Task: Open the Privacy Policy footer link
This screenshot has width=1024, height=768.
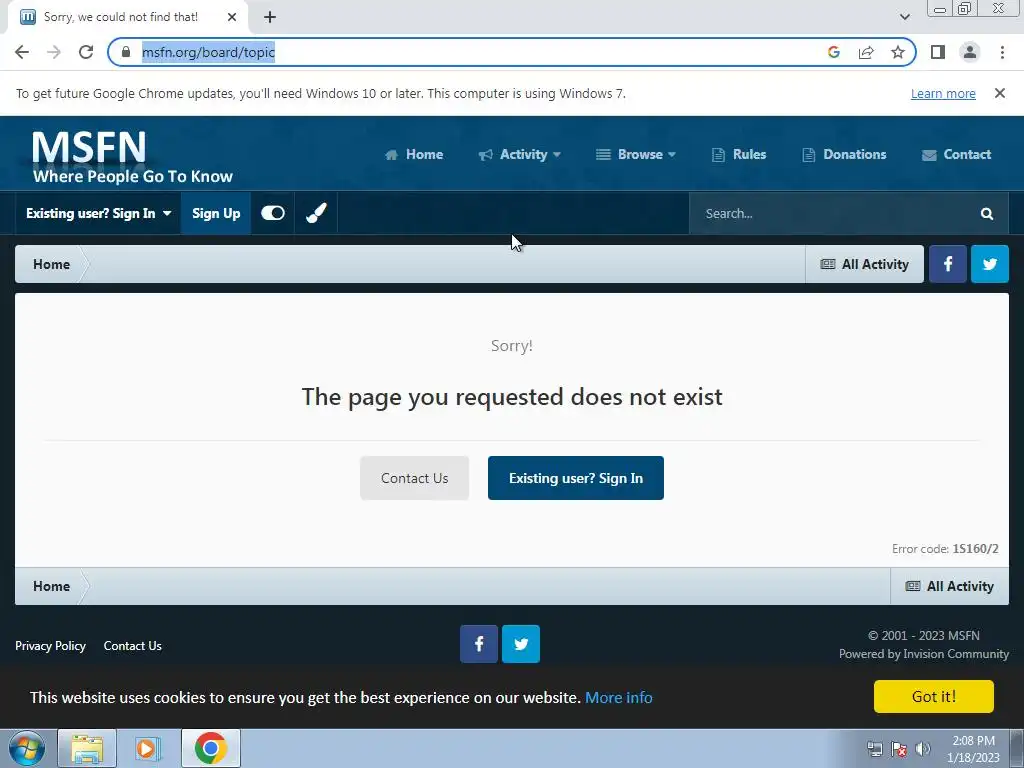Action: pyautogui.click(x=50, y=646)
